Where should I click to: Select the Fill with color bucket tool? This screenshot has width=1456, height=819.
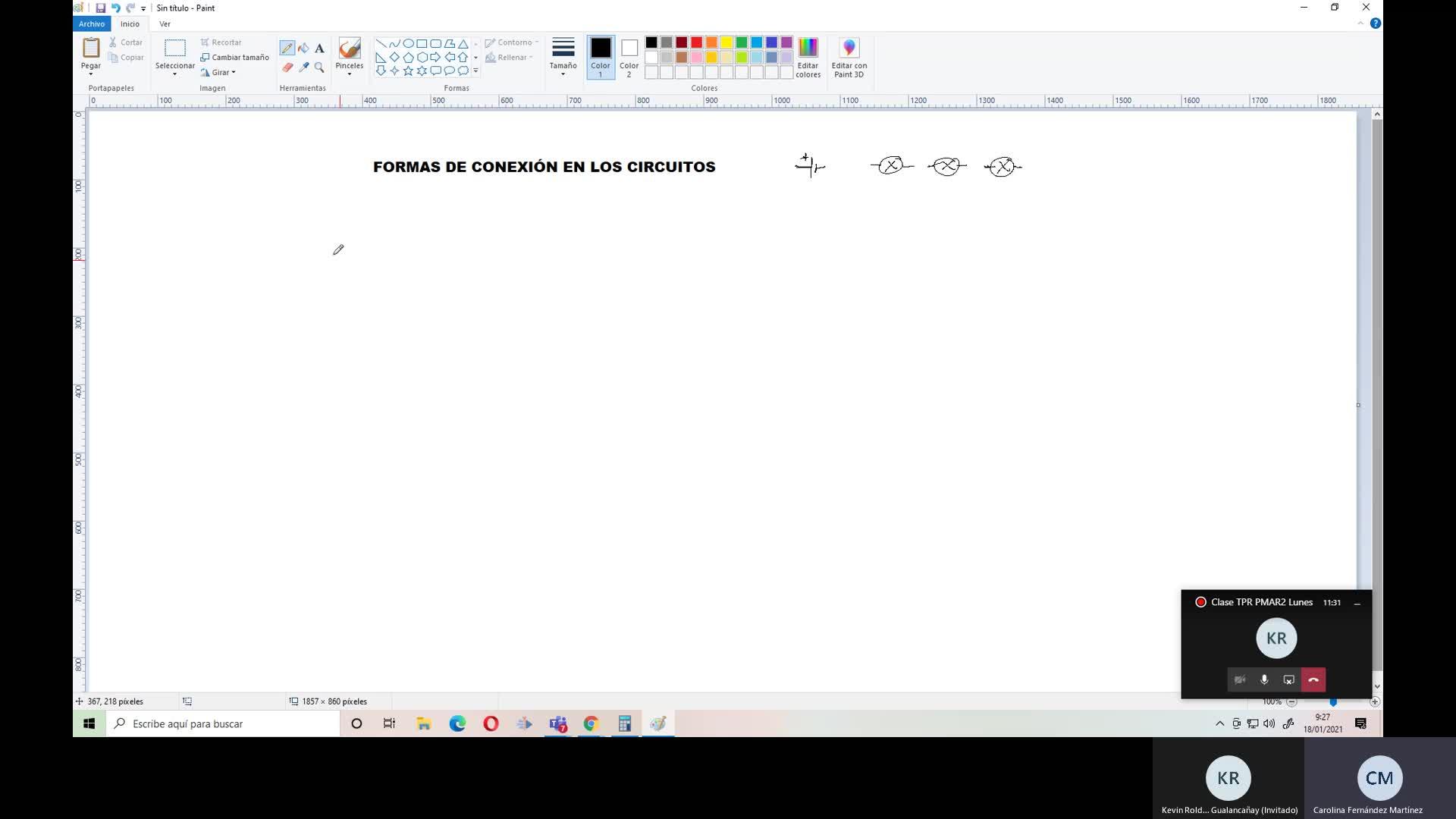[303, 49]
